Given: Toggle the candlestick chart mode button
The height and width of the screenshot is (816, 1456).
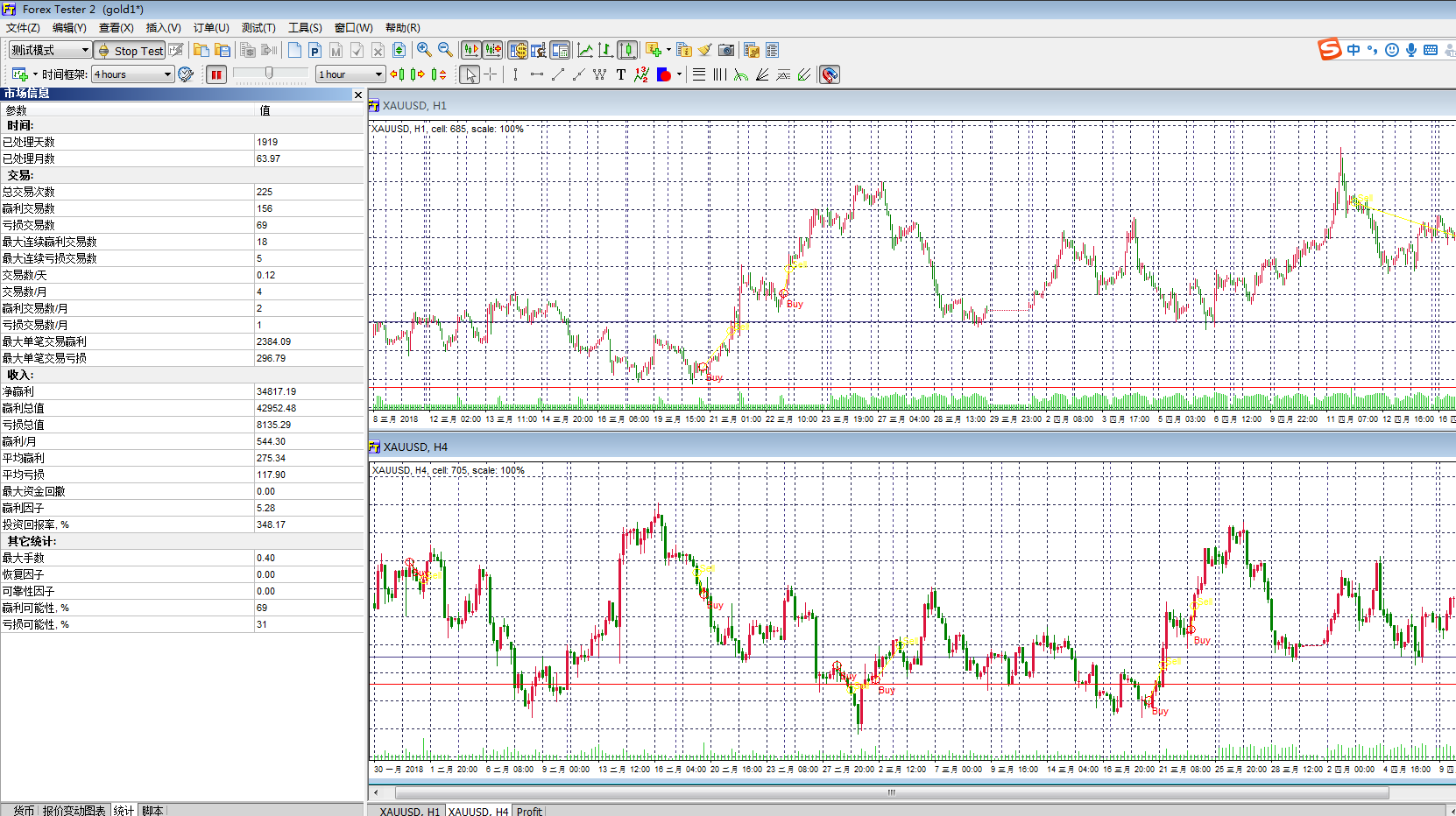Looking at the screenshot, I should [x=627, y=50].
